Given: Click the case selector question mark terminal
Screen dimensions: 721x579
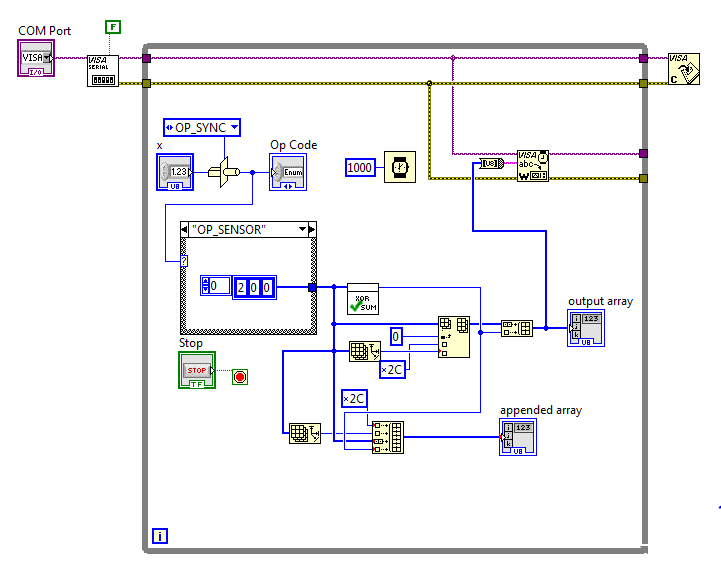Looking at the screenshot, I should (183, 261).
